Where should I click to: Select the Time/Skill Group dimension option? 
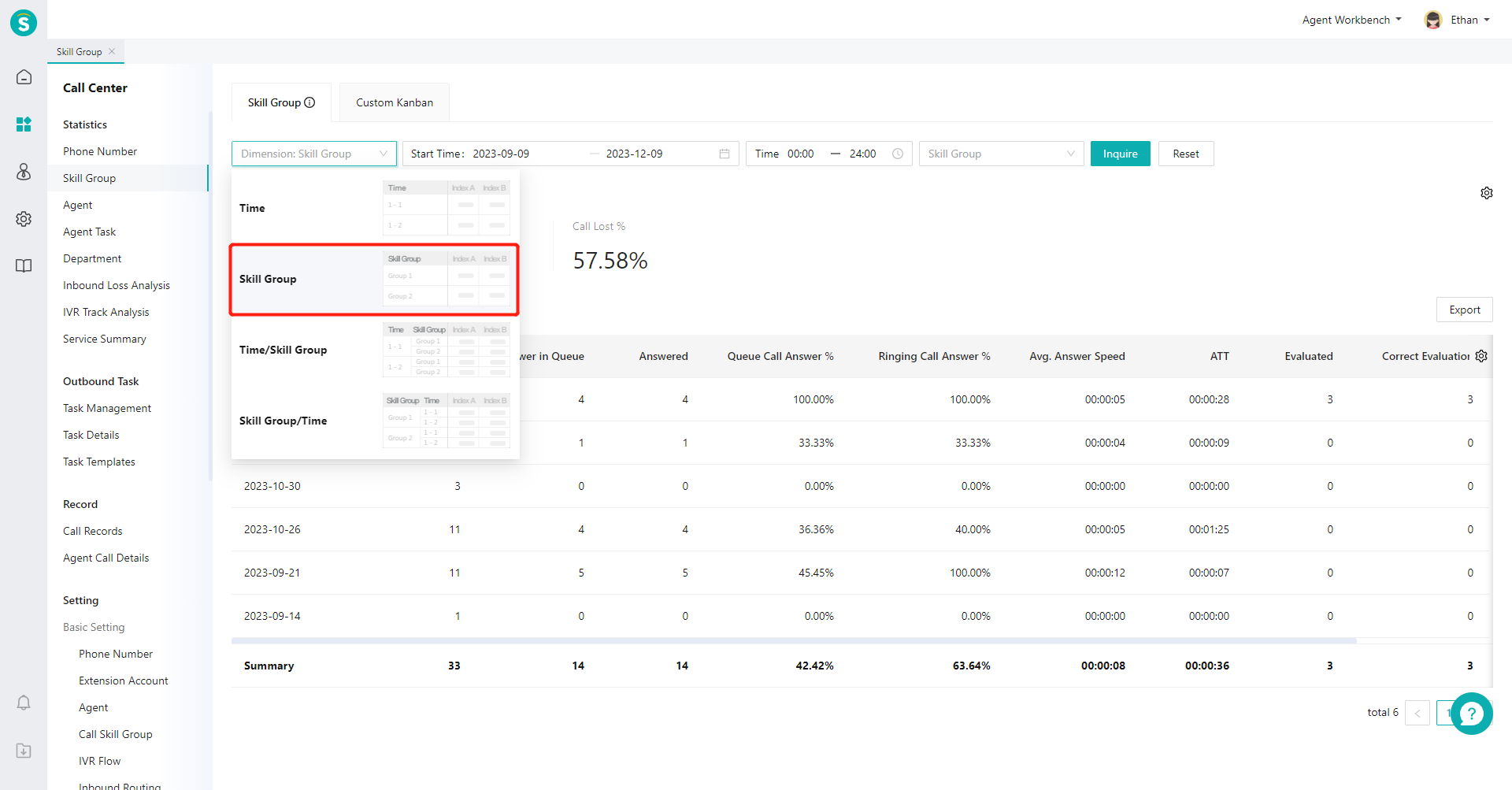click(x=375, y=350)
